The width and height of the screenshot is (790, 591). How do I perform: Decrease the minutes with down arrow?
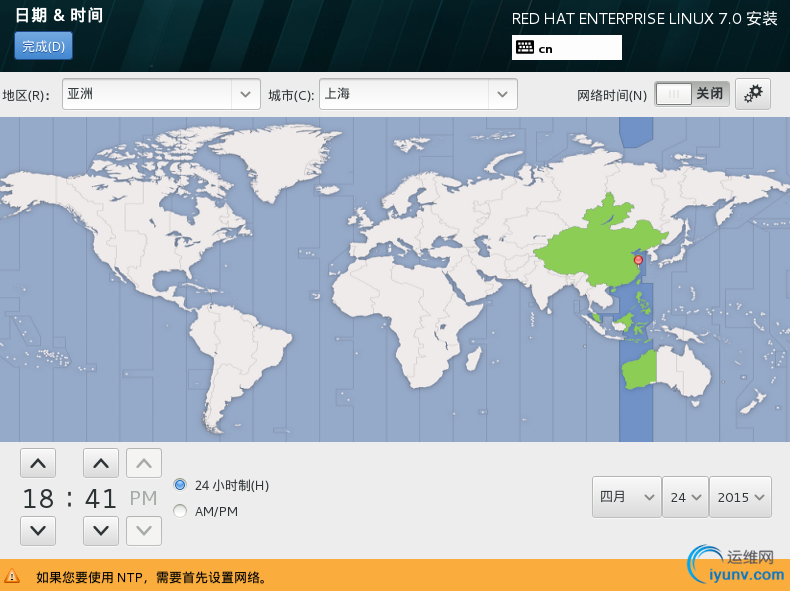click(x=101, y=531)
